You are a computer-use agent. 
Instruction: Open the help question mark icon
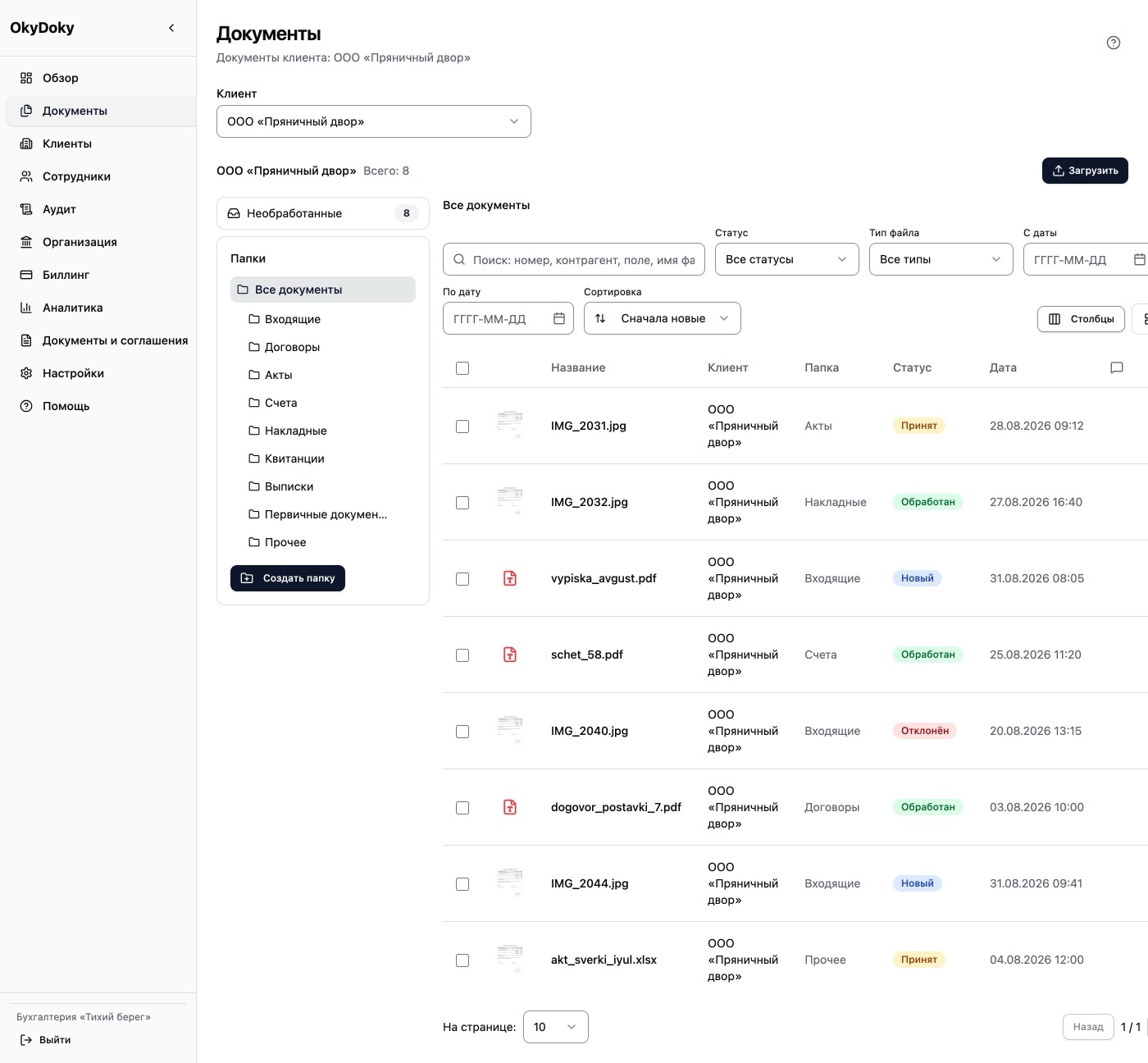(1114, 43)
